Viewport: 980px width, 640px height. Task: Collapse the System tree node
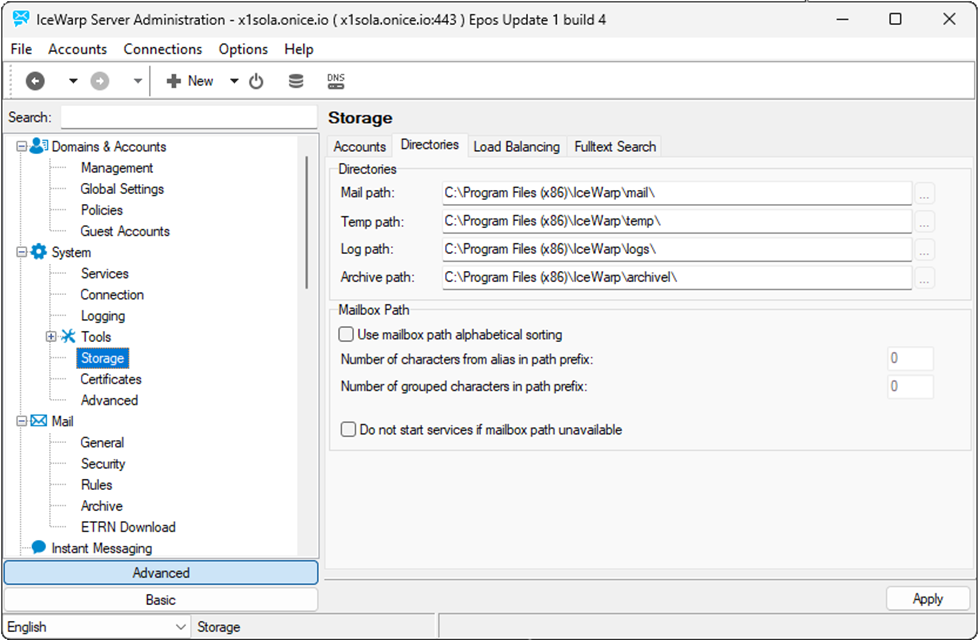tap(21, 252)
